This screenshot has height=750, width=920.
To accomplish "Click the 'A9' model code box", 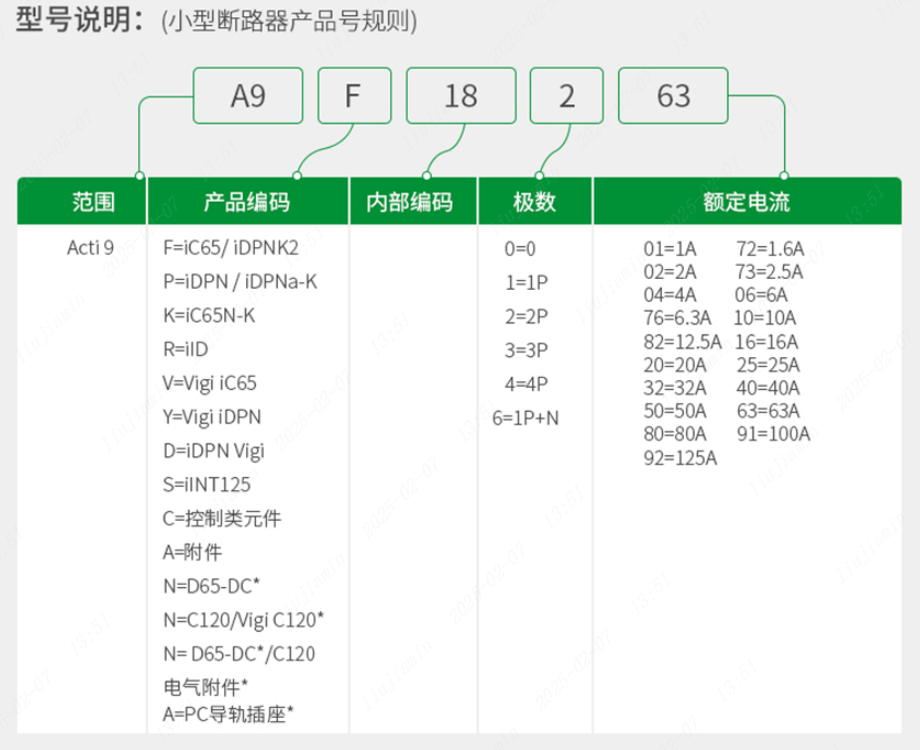I will (x=248, y=96).
